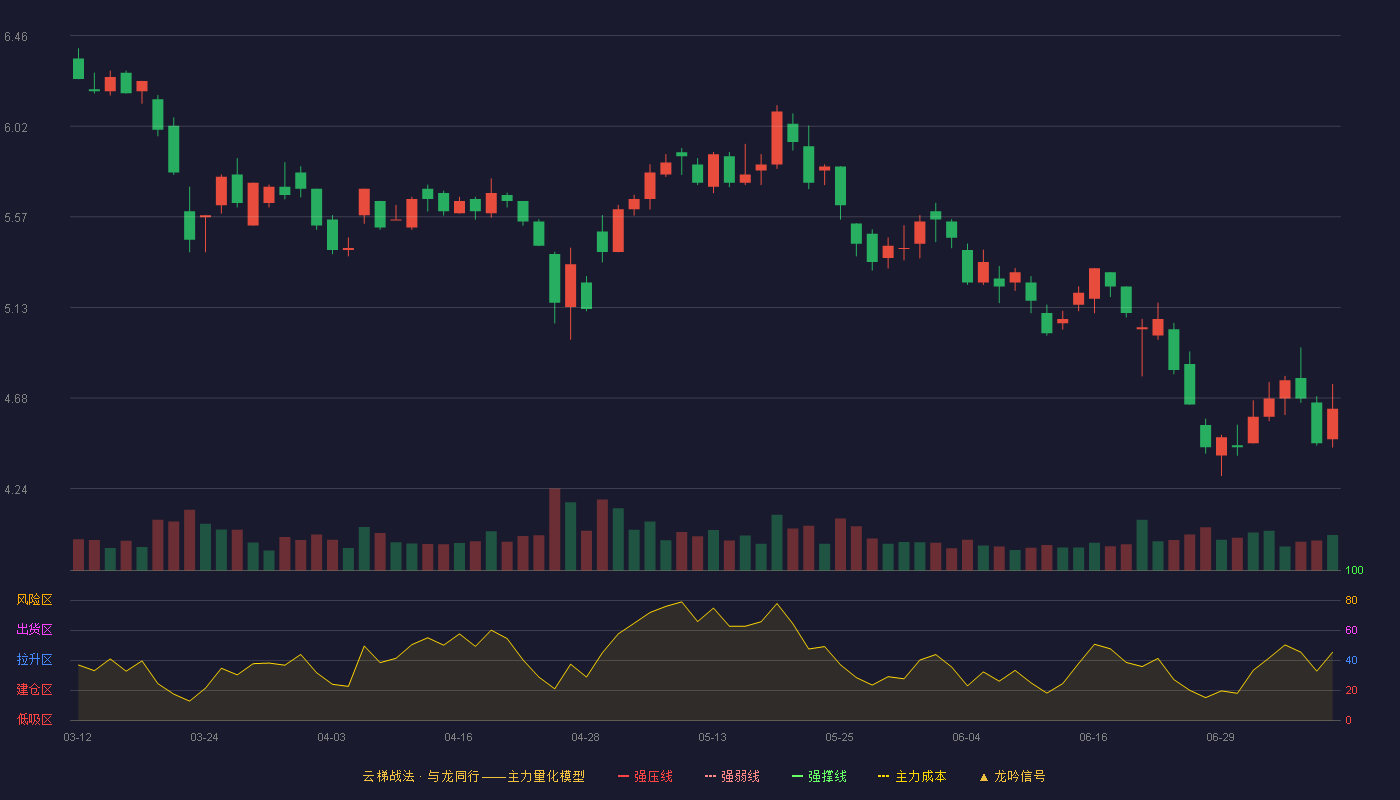Toggle the 龙吟信号 legend entry
Screen dimensions: 1400x800
click(1012, 776)
